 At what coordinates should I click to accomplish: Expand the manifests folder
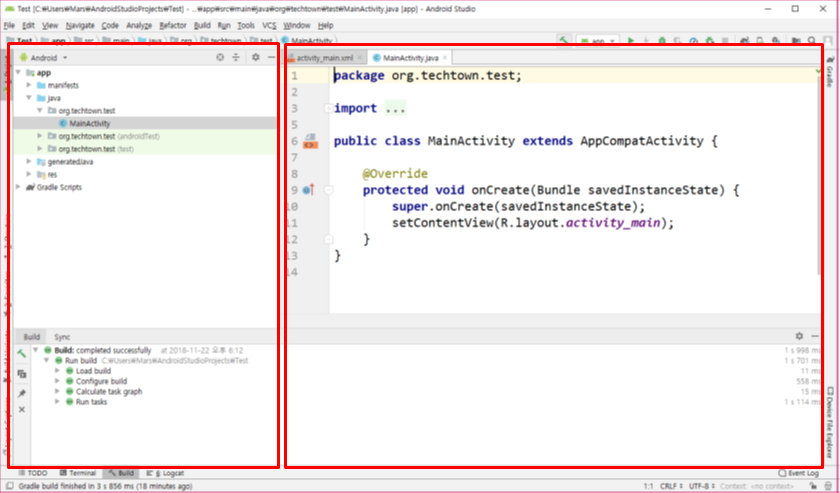click(29, 85)
